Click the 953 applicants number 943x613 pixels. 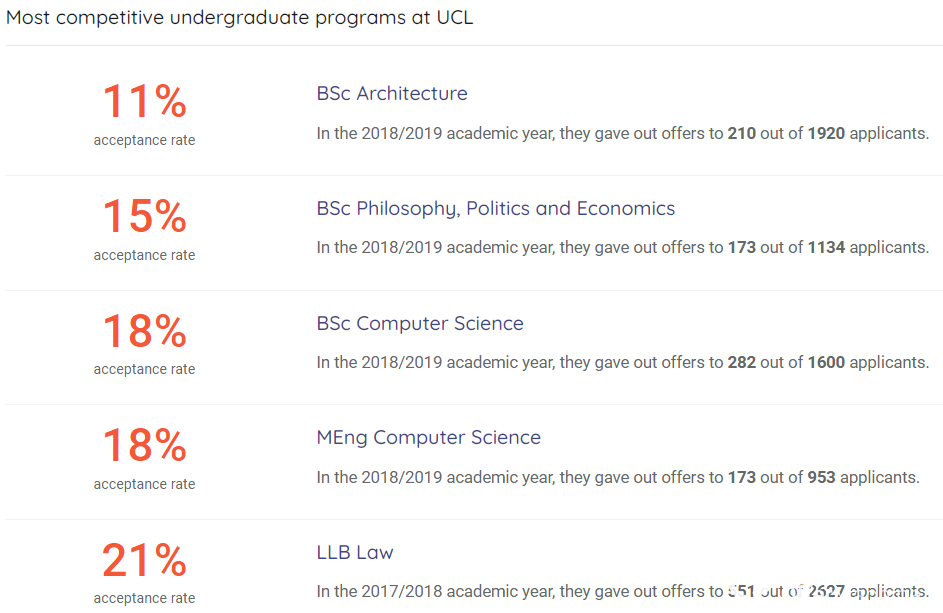tap(822, 477)
